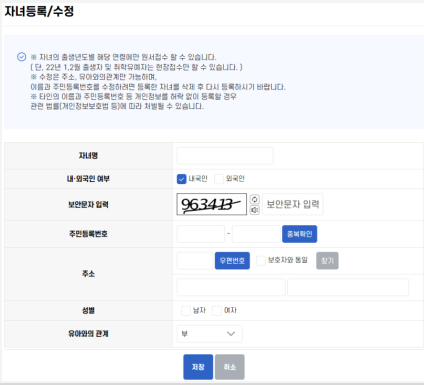
Task: Click the captcha image 963413
Action: (x=212, y=204)
